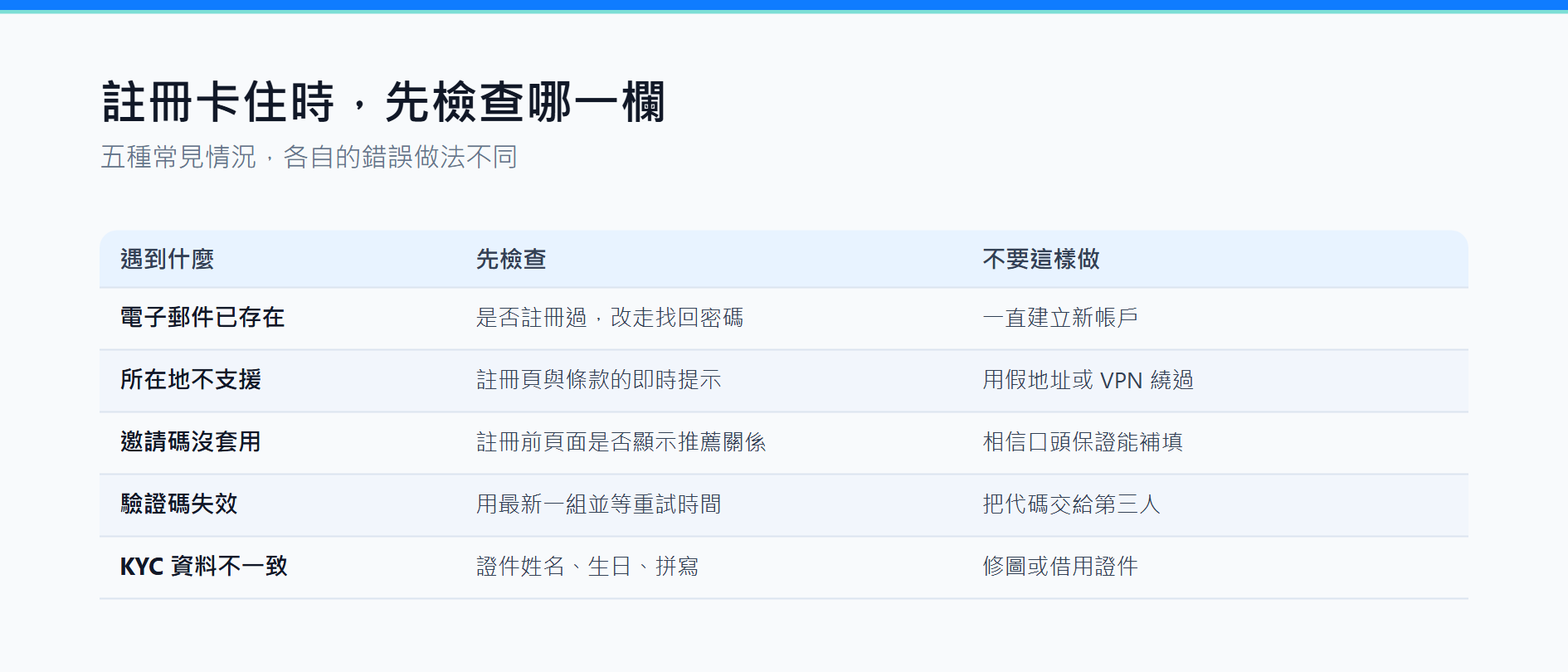
Task: Click the 先檢查 column header
Action: point(511,260)
